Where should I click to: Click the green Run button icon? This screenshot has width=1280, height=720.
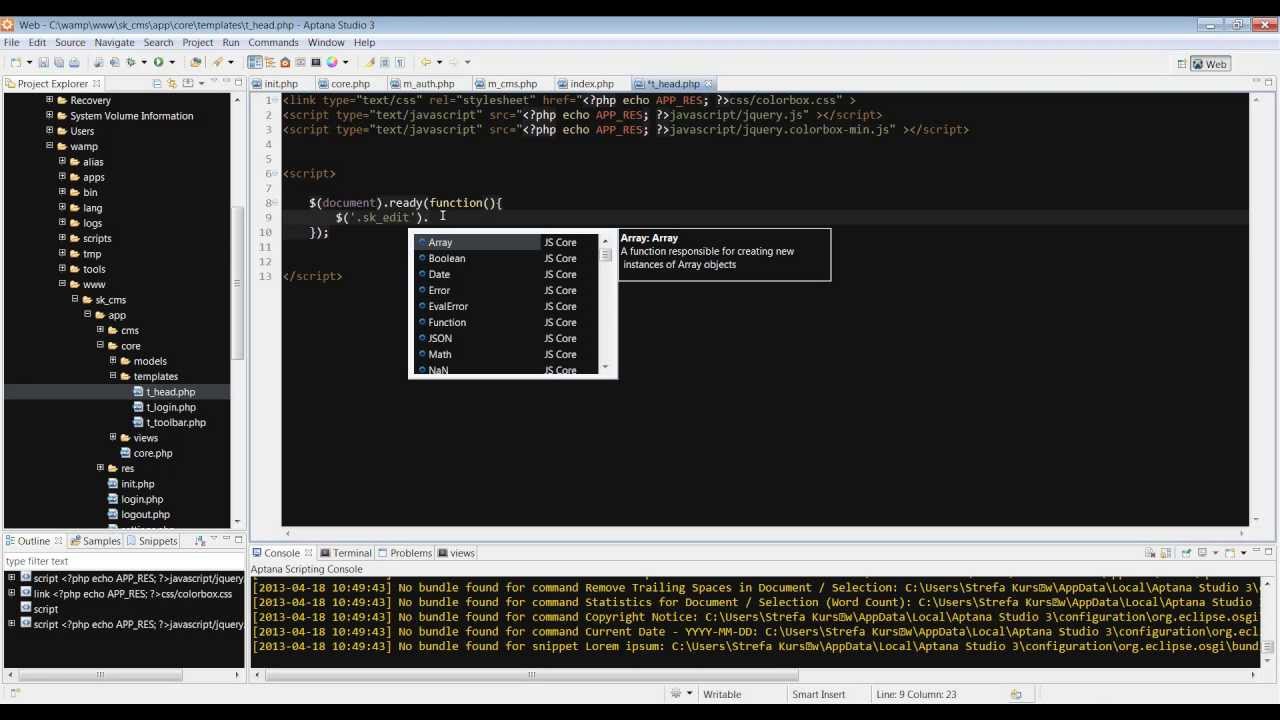(158, 62)
